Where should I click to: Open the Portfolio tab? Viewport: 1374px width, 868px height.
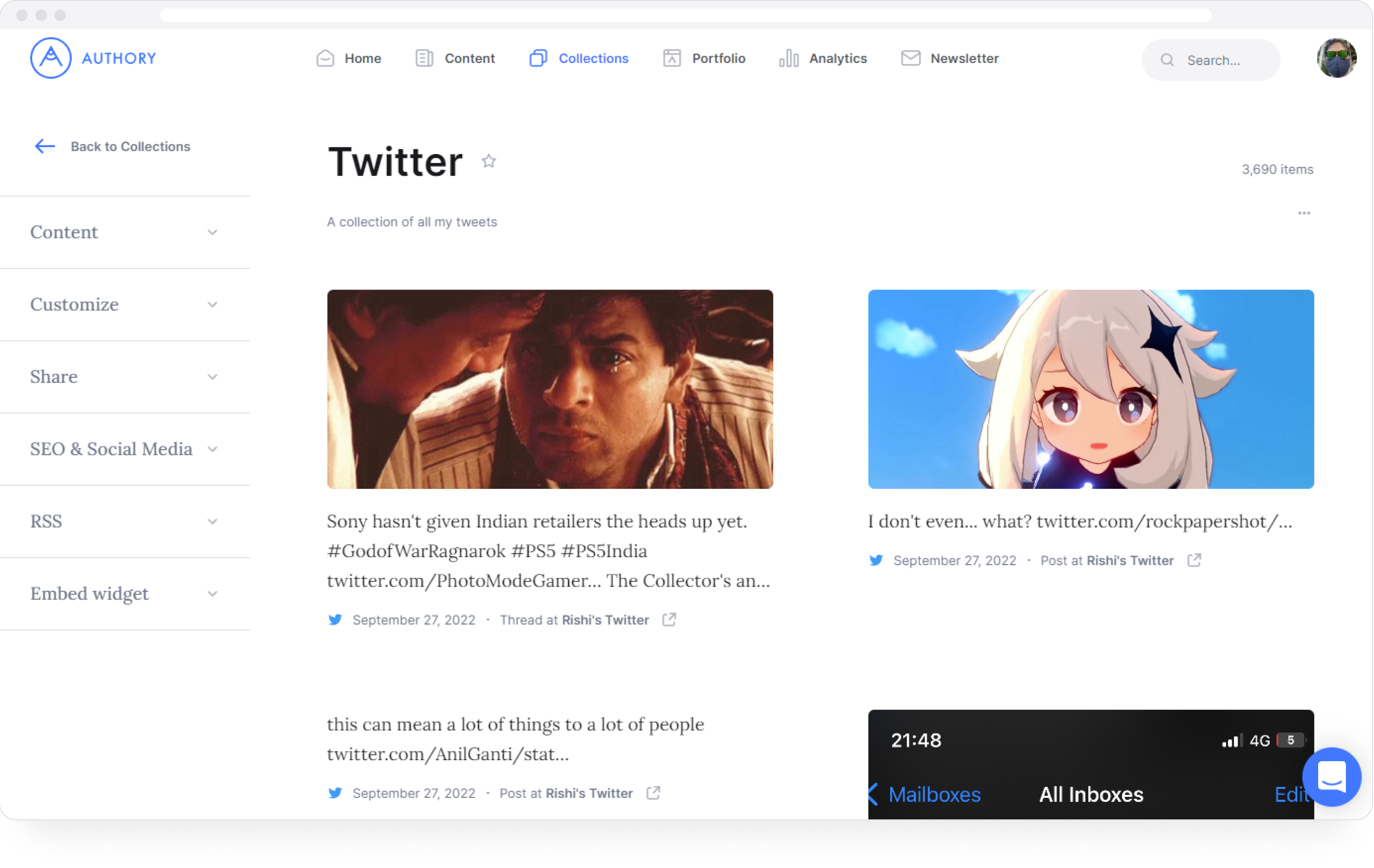click(704, 59)
